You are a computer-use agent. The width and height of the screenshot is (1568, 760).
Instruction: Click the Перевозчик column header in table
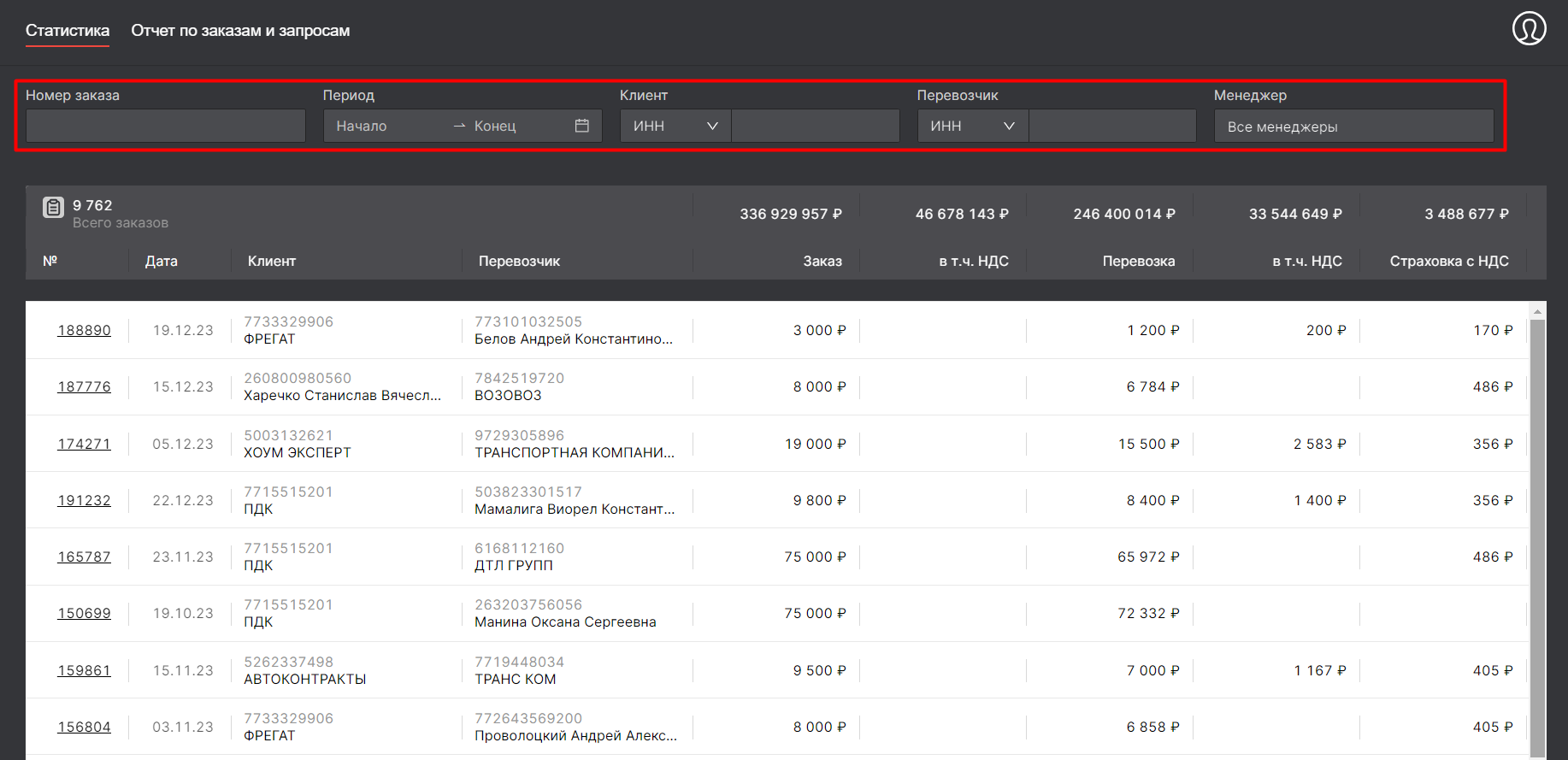pyautogui.click(x=519, y=261)
